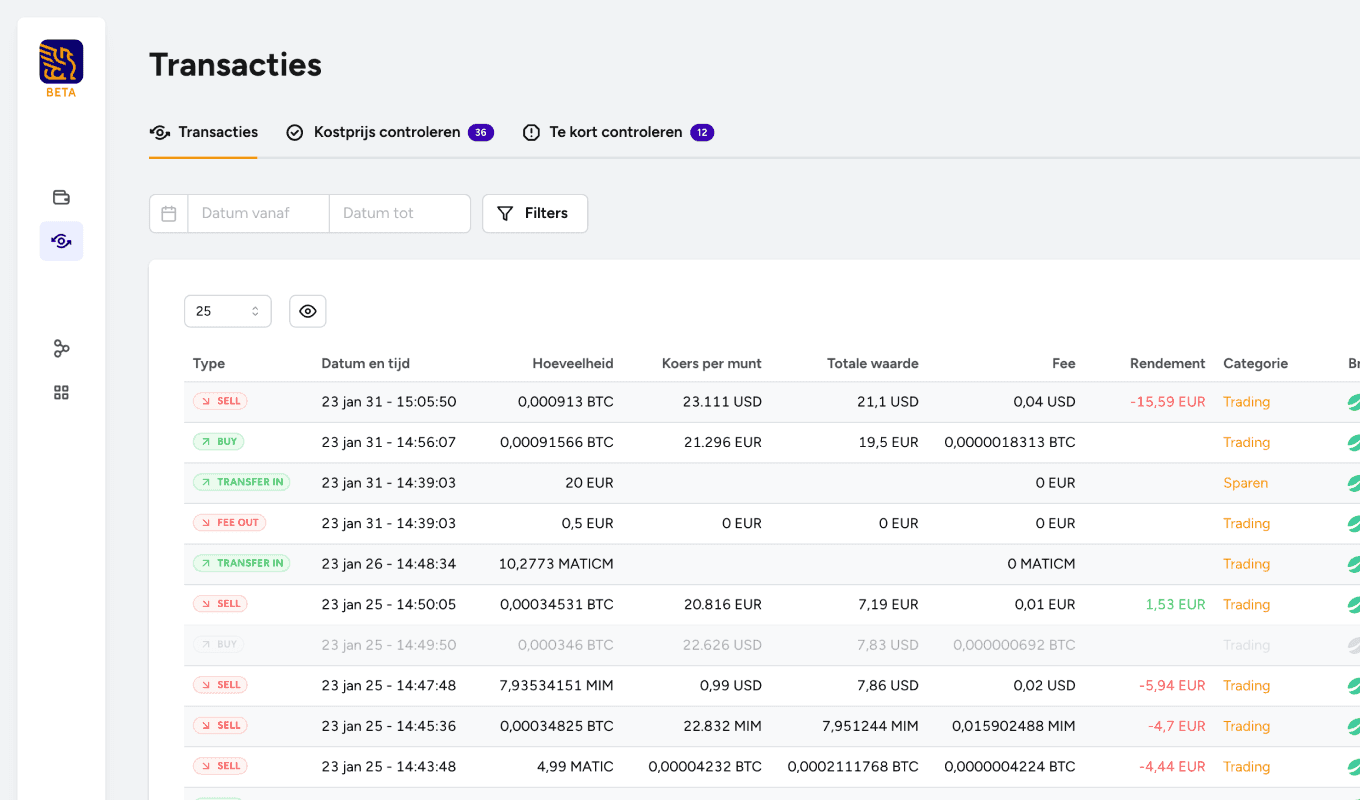Select the -5,94 EUR rendement value
The width and height of the screenshot is (1360, 800).
(1172, 686)
